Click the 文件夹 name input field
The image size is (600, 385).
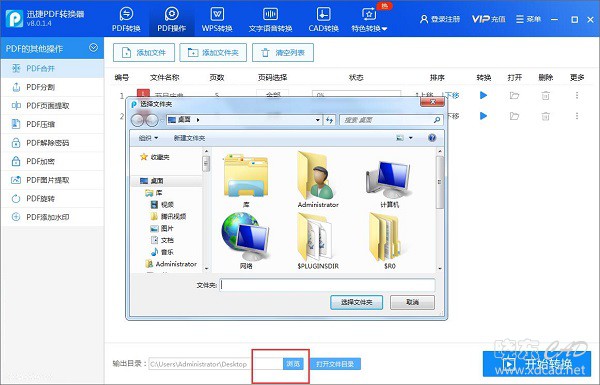point(328,285)
